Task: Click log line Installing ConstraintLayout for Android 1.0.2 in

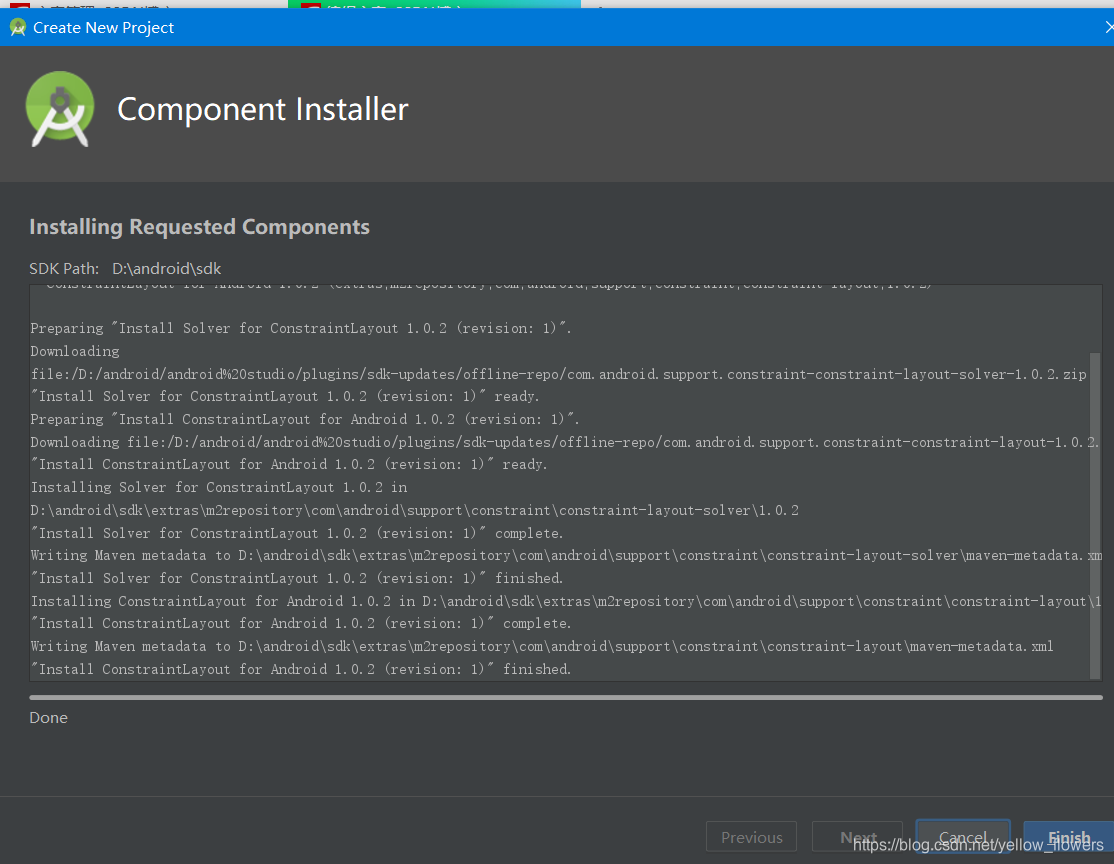Action: [566, 601]
